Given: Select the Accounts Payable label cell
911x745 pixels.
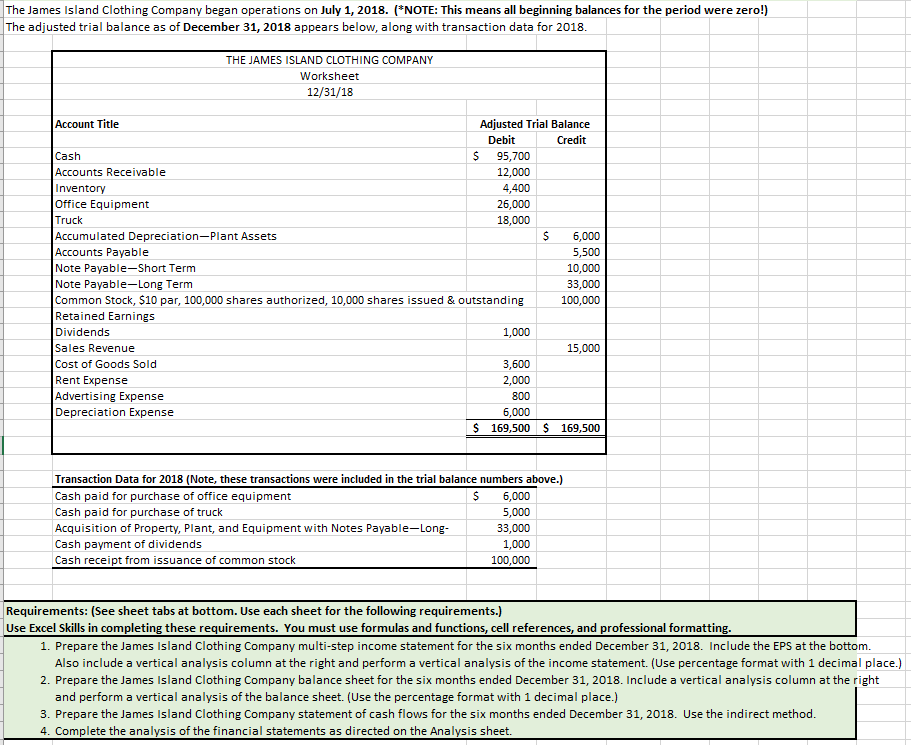Looking at the screenshot, I should tap(102, 252).
